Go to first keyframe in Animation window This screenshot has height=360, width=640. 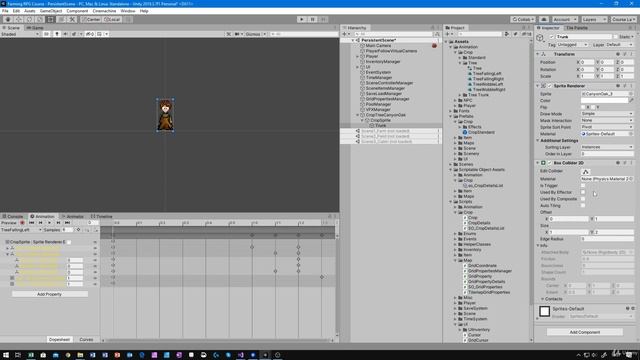pos(31,223)
